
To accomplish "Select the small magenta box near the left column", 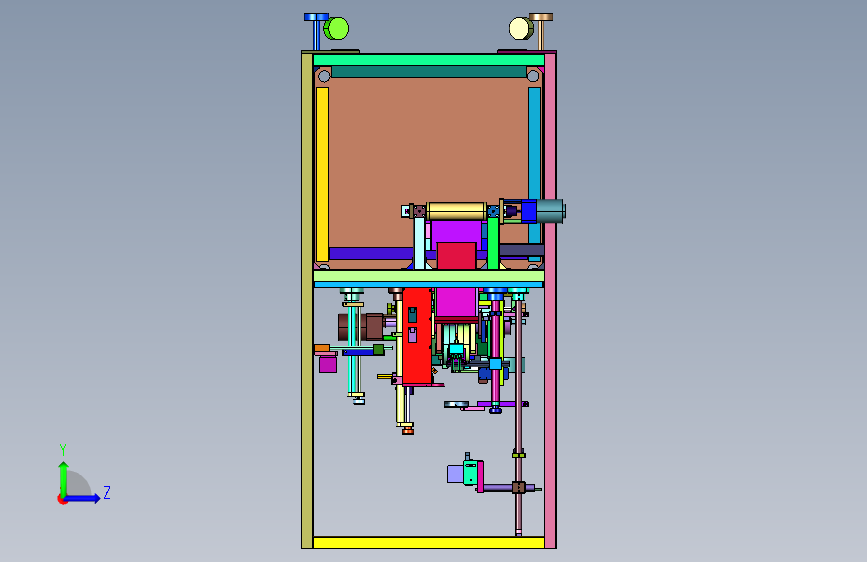I will (x=327, y=364).
